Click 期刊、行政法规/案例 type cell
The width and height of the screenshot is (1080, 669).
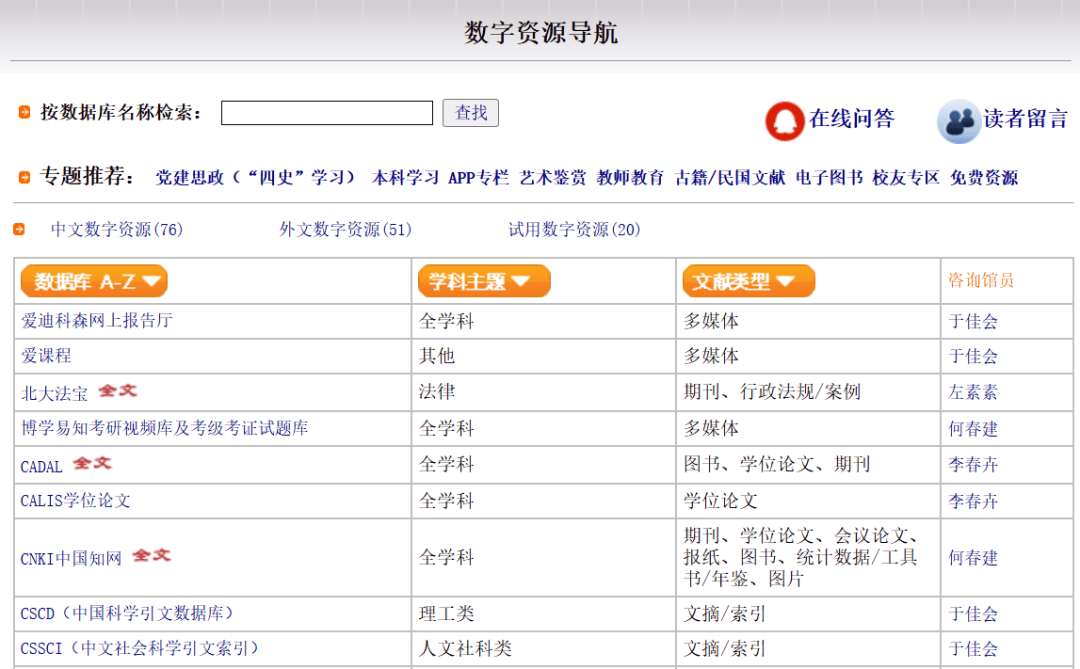(772, 391)
